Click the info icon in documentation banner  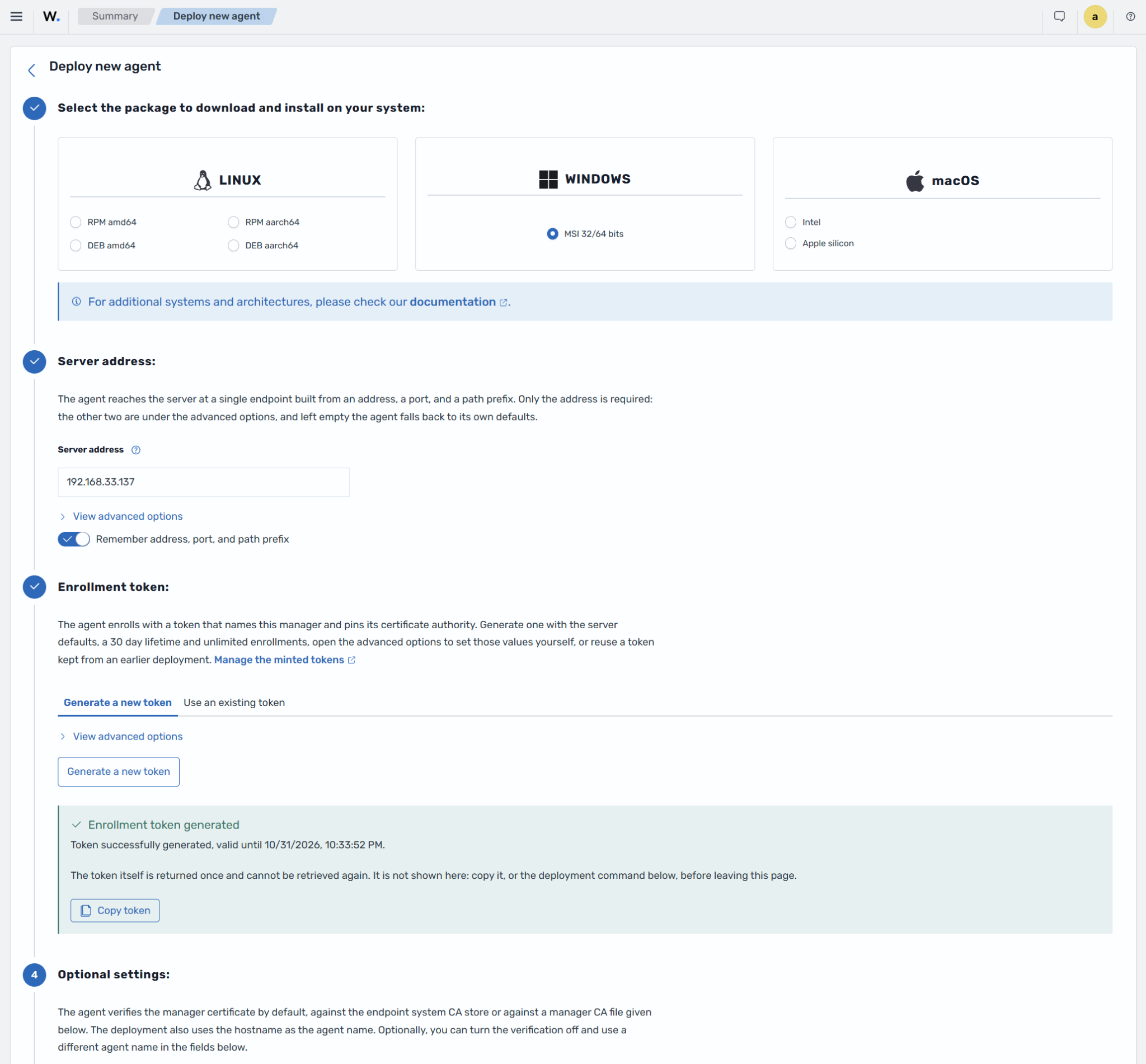(x=76, y=302)
